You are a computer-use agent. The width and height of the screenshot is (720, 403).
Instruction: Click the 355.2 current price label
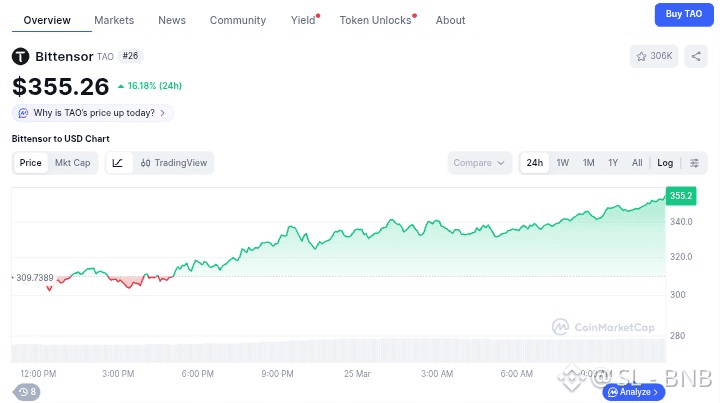point(681,196)
